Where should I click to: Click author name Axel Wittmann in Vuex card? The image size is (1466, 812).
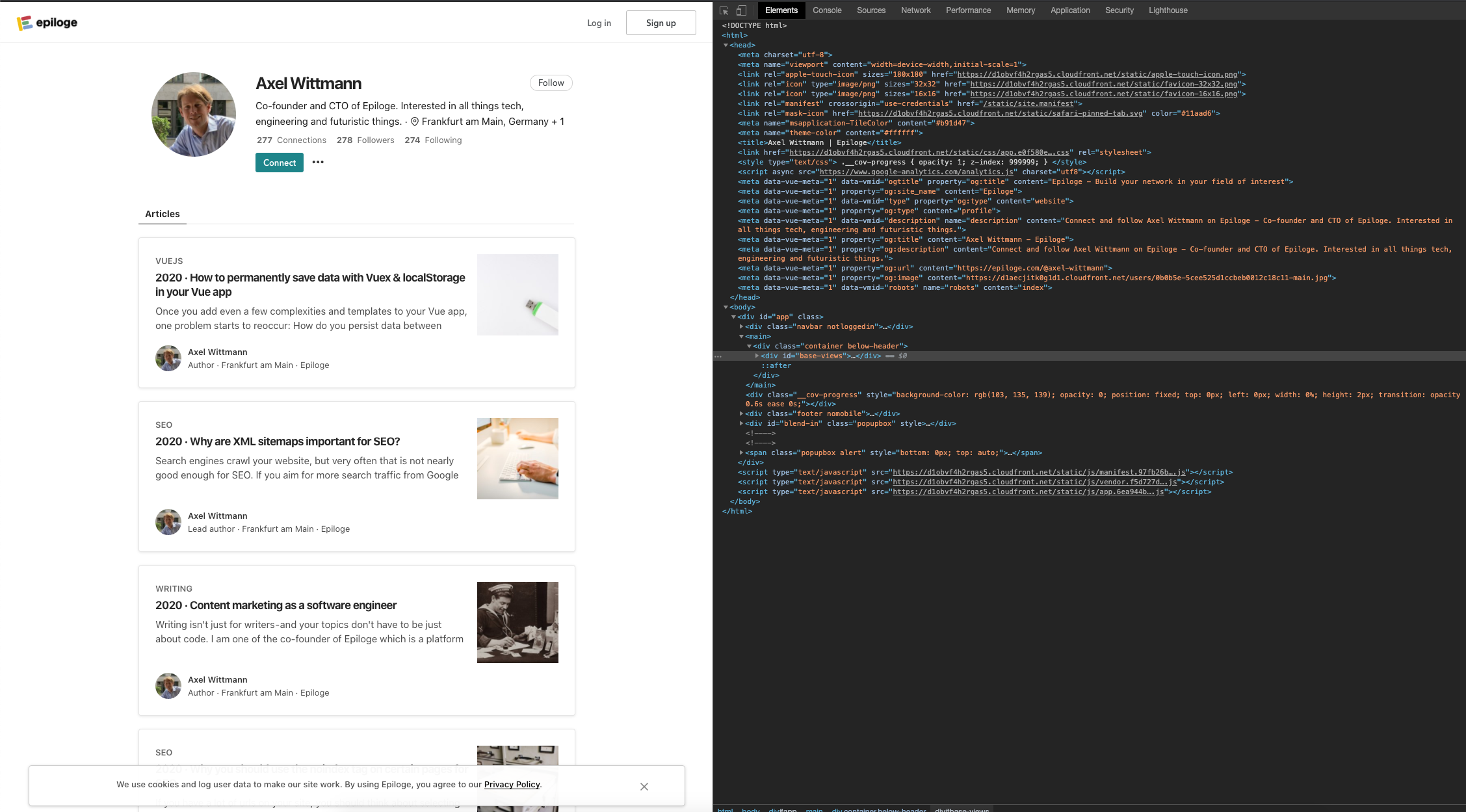[x=217, y=352]
